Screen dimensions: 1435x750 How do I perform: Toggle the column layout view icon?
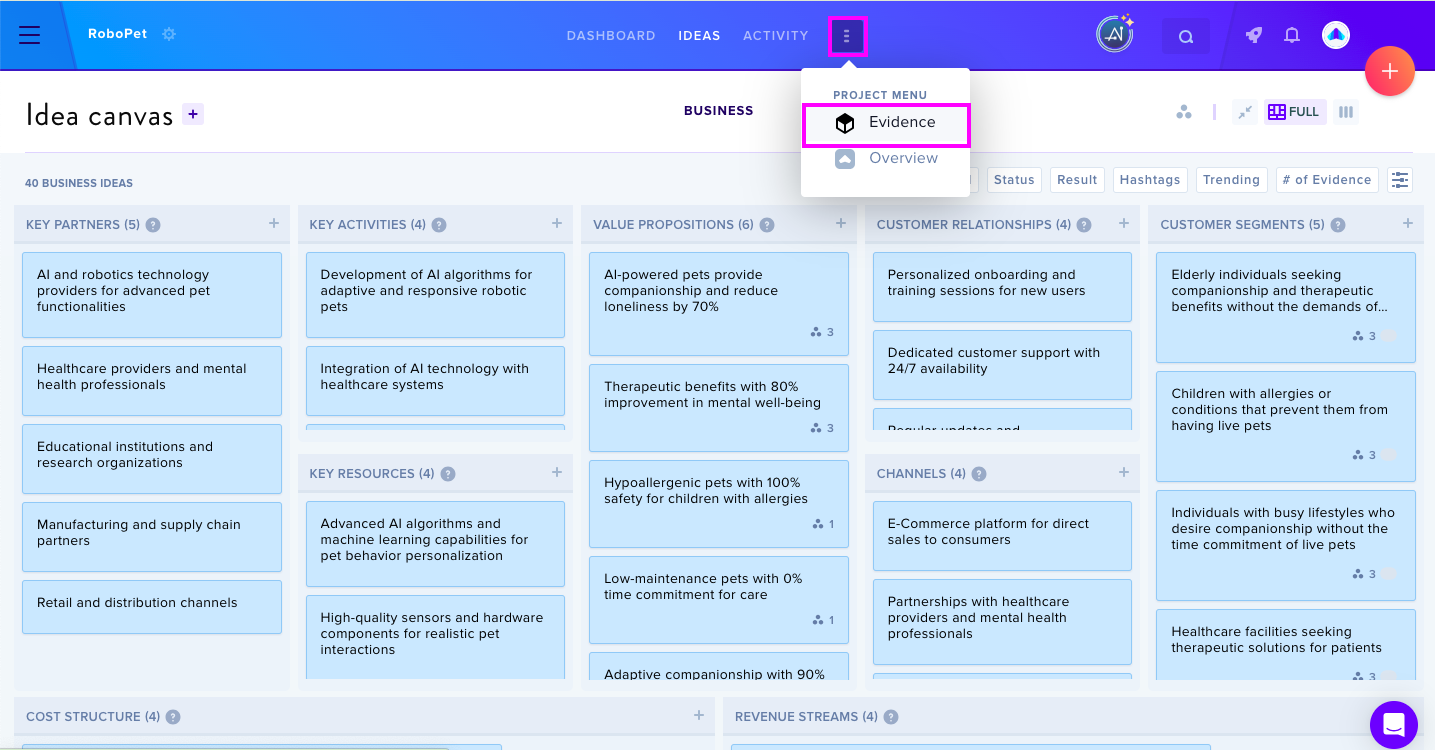tap(1346, 112)
